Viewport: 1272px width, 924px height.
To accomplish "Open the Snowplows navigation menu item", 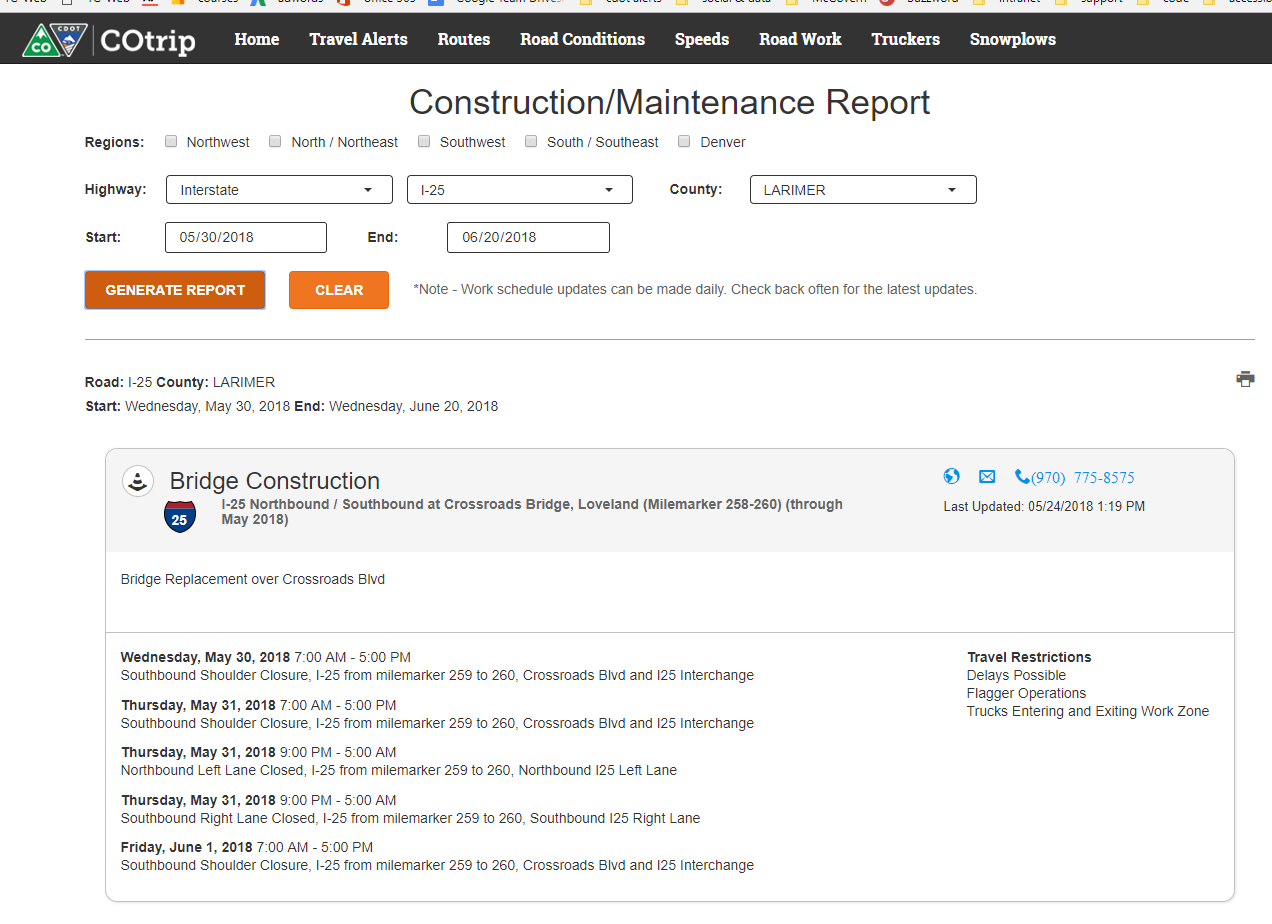I will [1012, 40].
